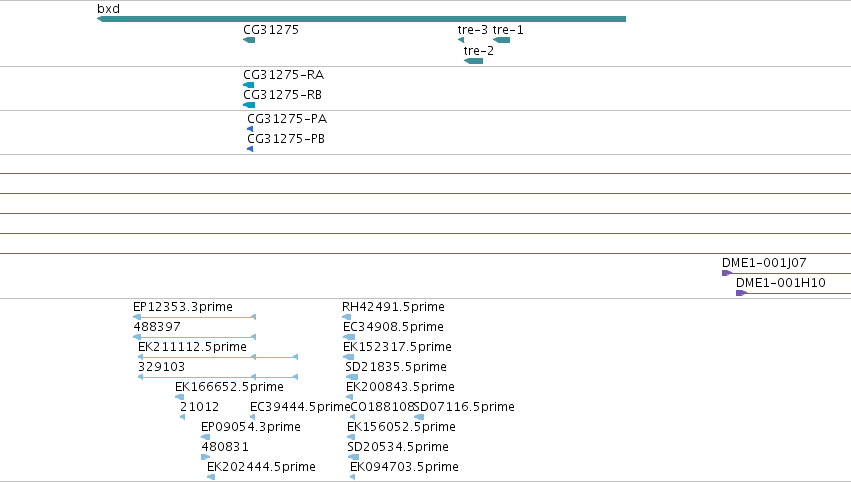Select the CG31275-RB transcript glyph

click(249, 105)
